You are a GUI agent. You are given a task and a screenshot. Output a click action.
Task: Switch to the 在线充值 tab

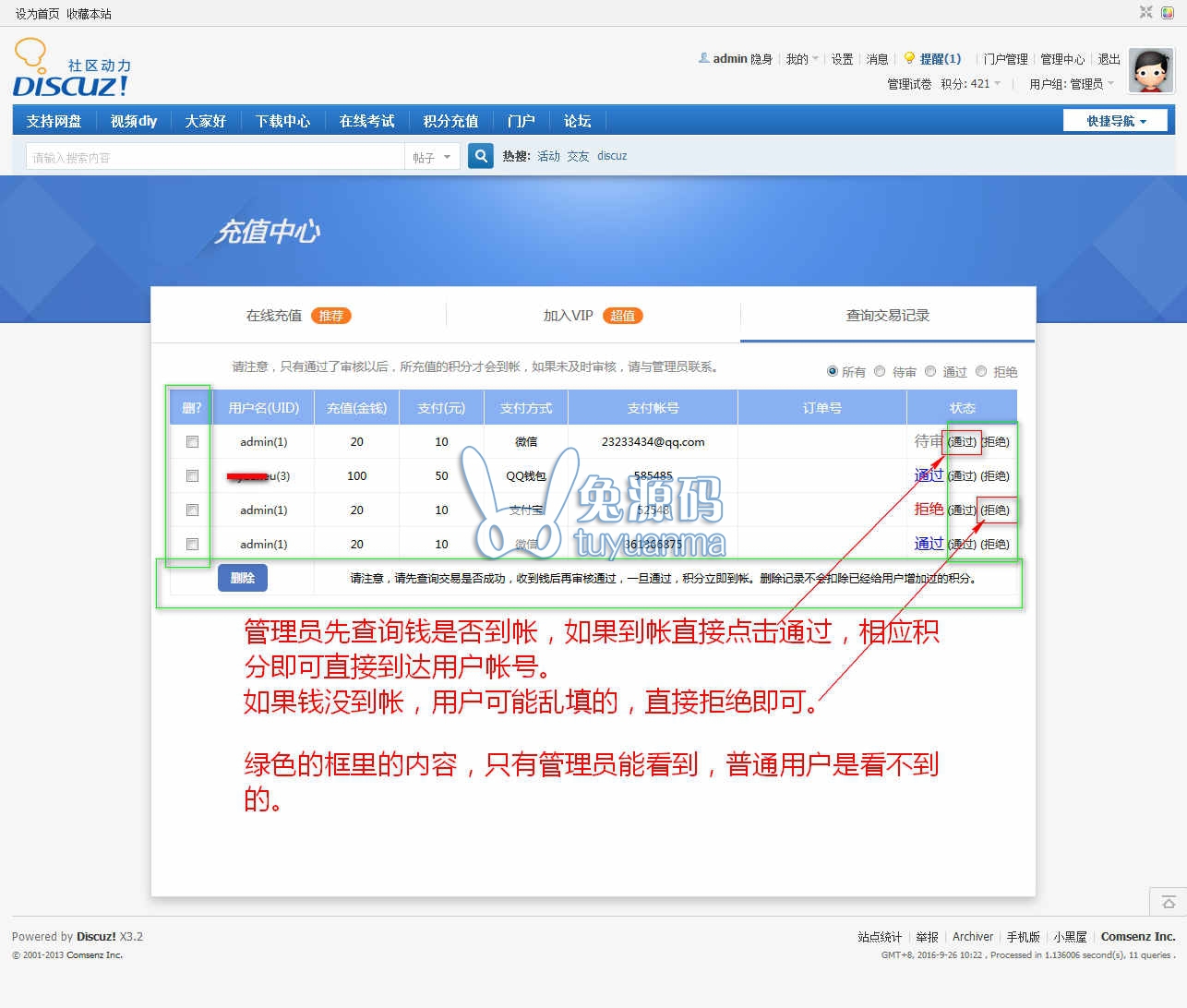[x=298, y=316]
